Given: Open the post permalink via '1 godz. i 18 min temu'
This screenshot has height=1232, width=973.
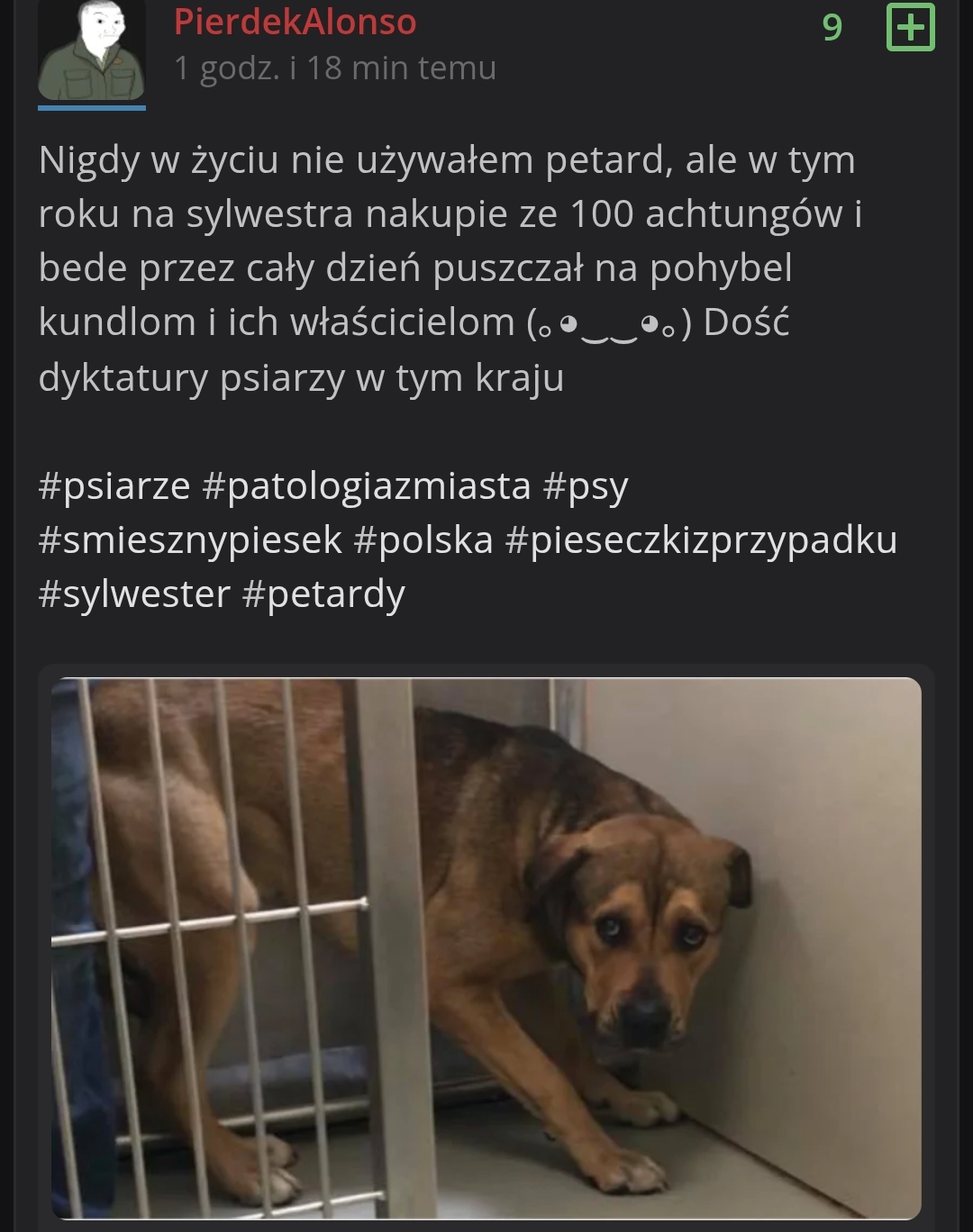Looking at the screenshot, I should (334, 68).
